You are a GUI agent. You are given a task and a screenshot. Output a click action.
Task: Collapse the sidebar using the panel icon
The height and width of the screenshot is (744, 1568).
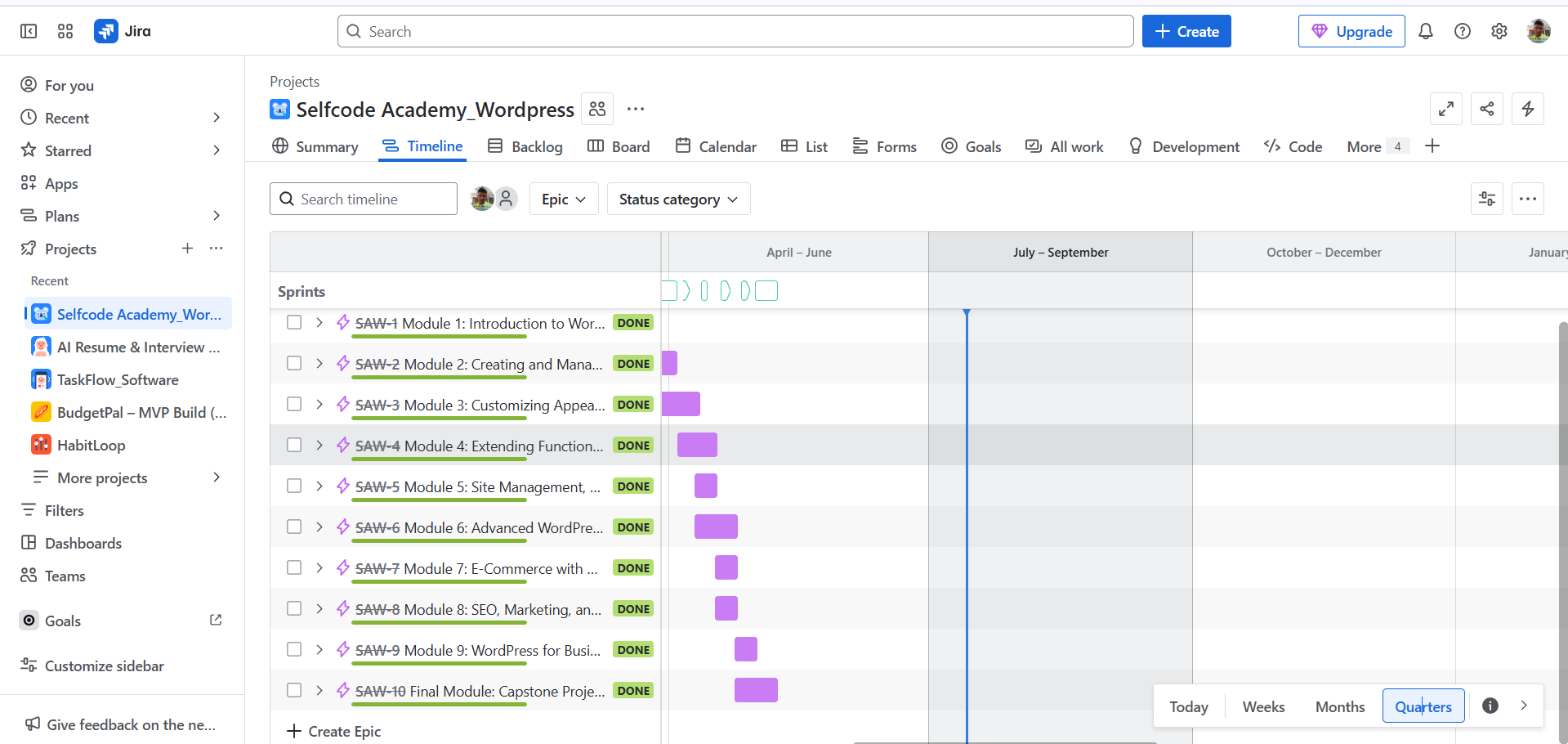click(x=29, y=31)
